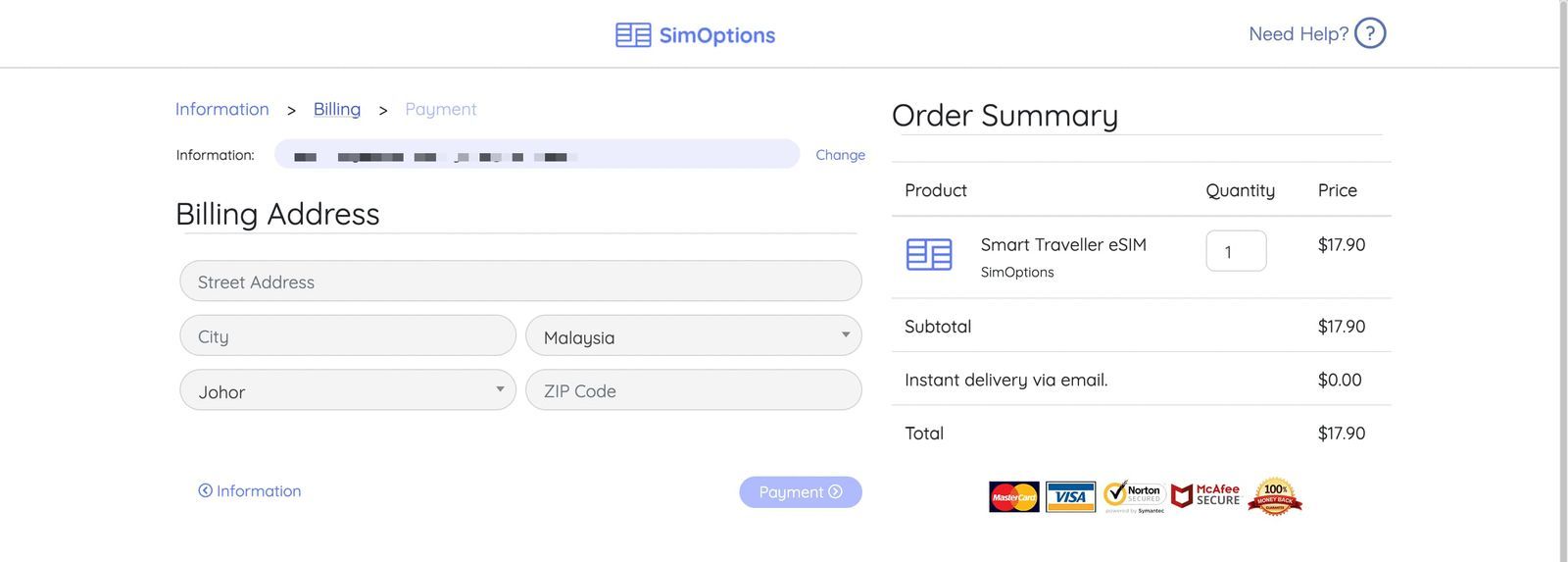The width and height of the screenshot is (1568, 562).
Task: Select the Billing breadcrumb step
Action: [x=337, y=109]
